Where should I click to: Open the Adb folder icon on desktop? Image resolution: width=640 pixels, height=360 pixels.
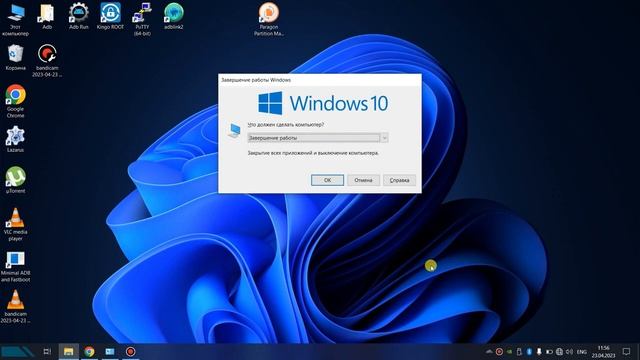pyautogui.click(x=47, y=16)
